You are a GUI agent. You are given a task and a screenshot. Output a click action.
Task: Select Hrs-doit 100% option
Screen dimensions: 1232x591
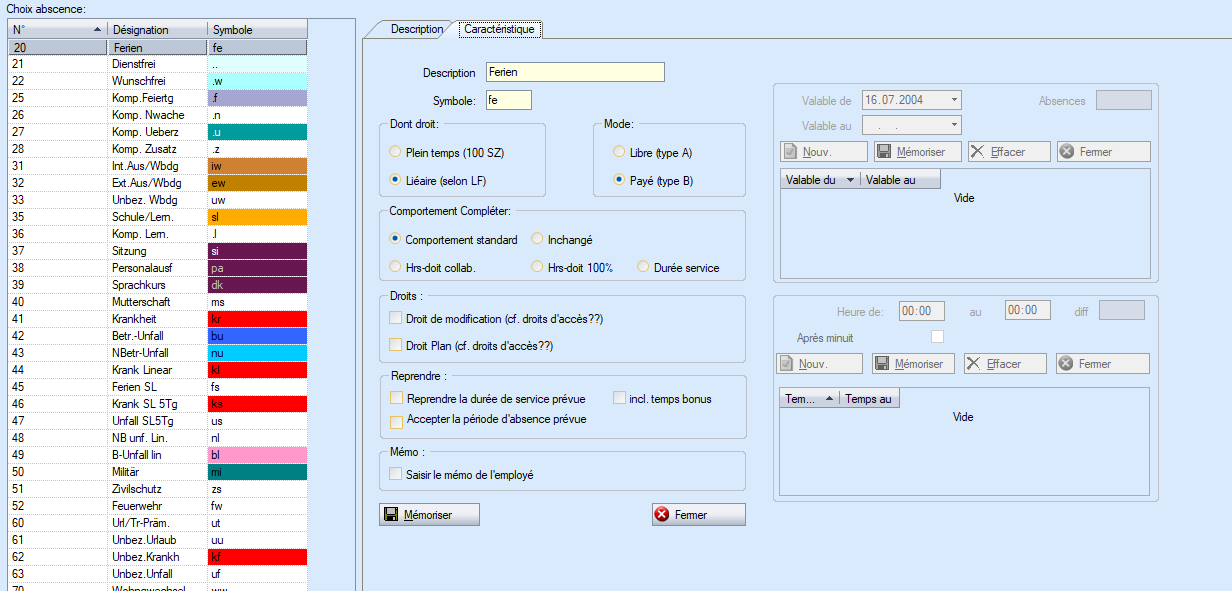pyautogui.click(x=537, y=268)
